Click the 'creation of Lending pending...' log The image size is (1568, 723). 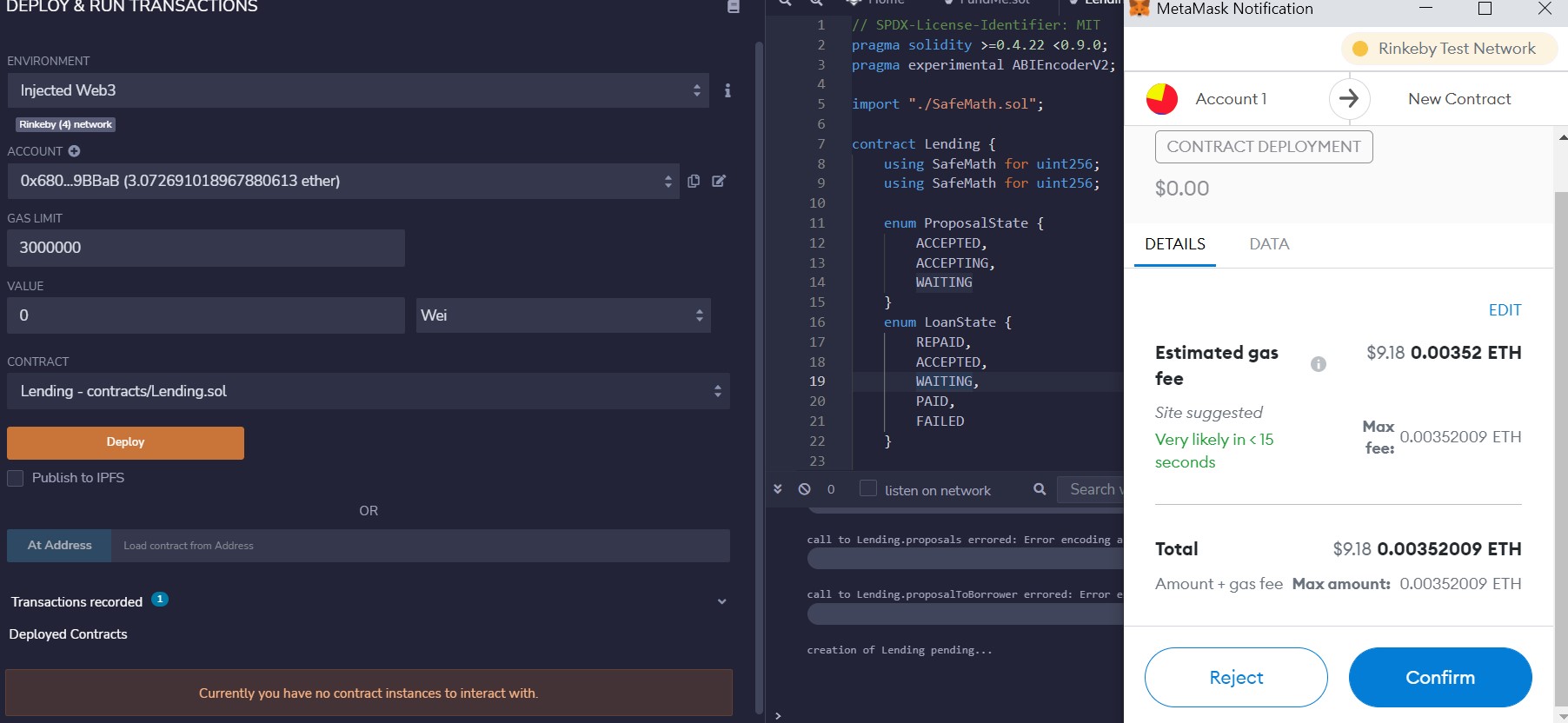[x=900, y=650]
